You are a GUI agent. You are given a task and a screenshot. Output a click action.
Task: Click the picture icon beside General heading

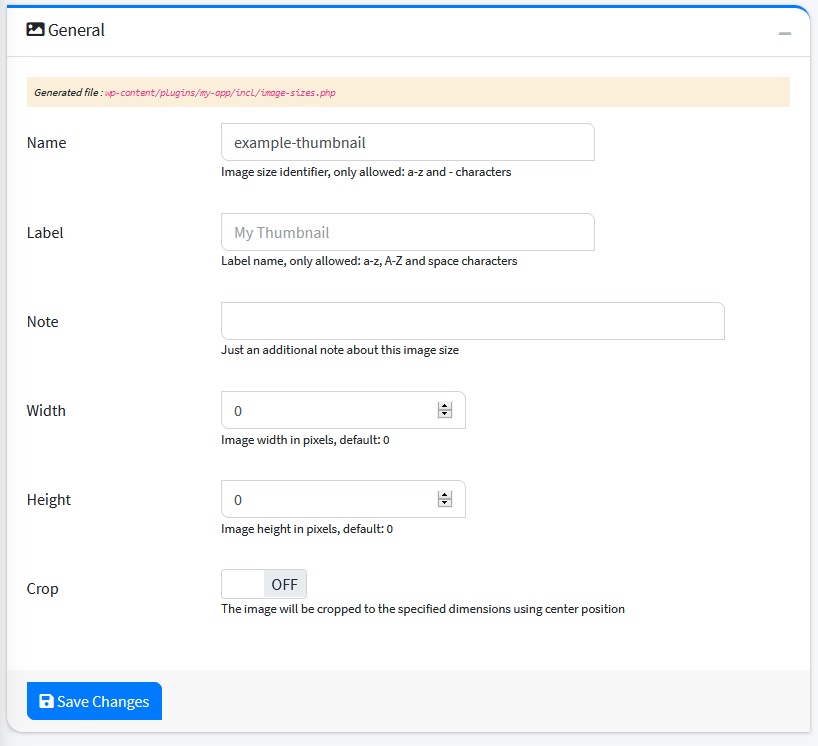click(35, 30)
